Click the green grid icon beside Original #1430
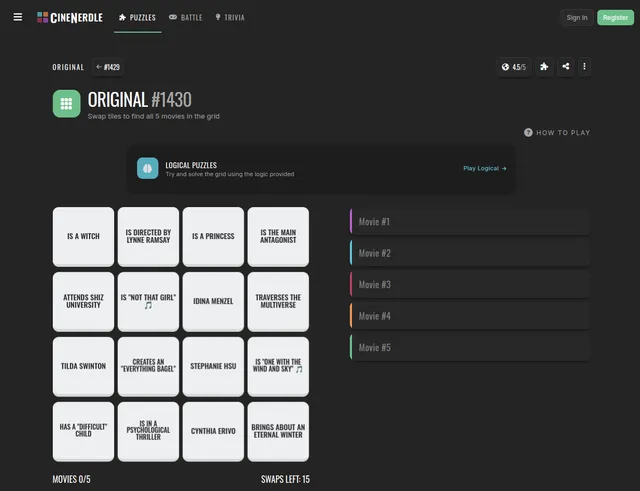This screenshot has height=491, width=640. coord(67,104)
